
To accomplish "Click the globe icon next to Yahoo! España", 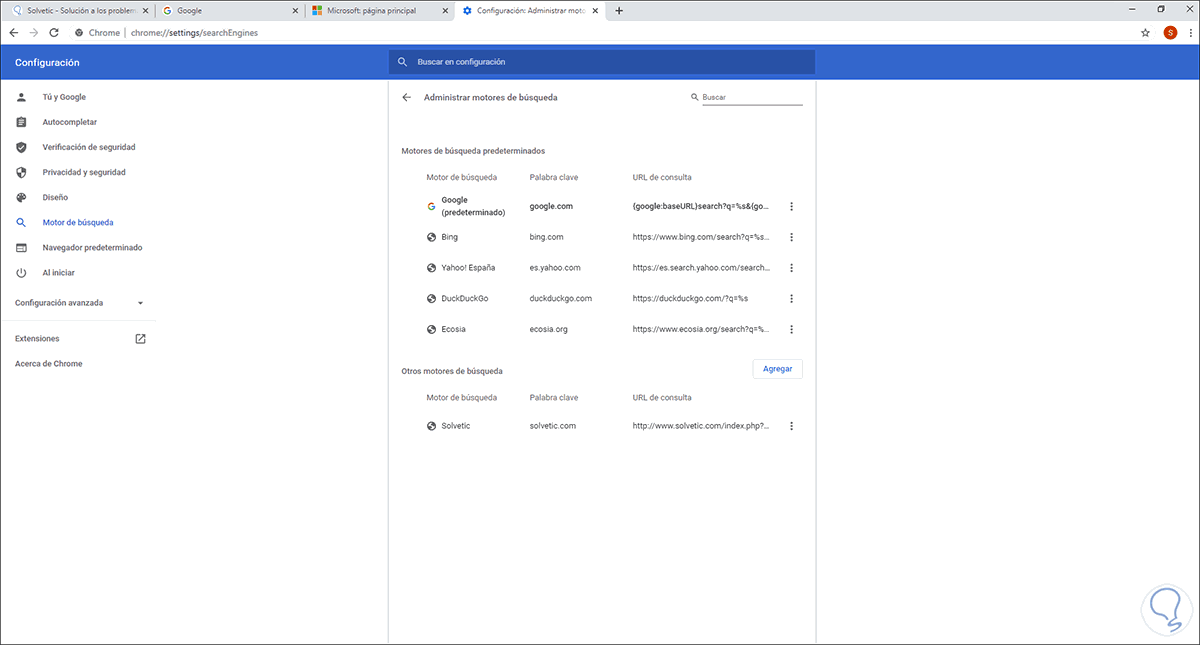I will tap(432, 268).
